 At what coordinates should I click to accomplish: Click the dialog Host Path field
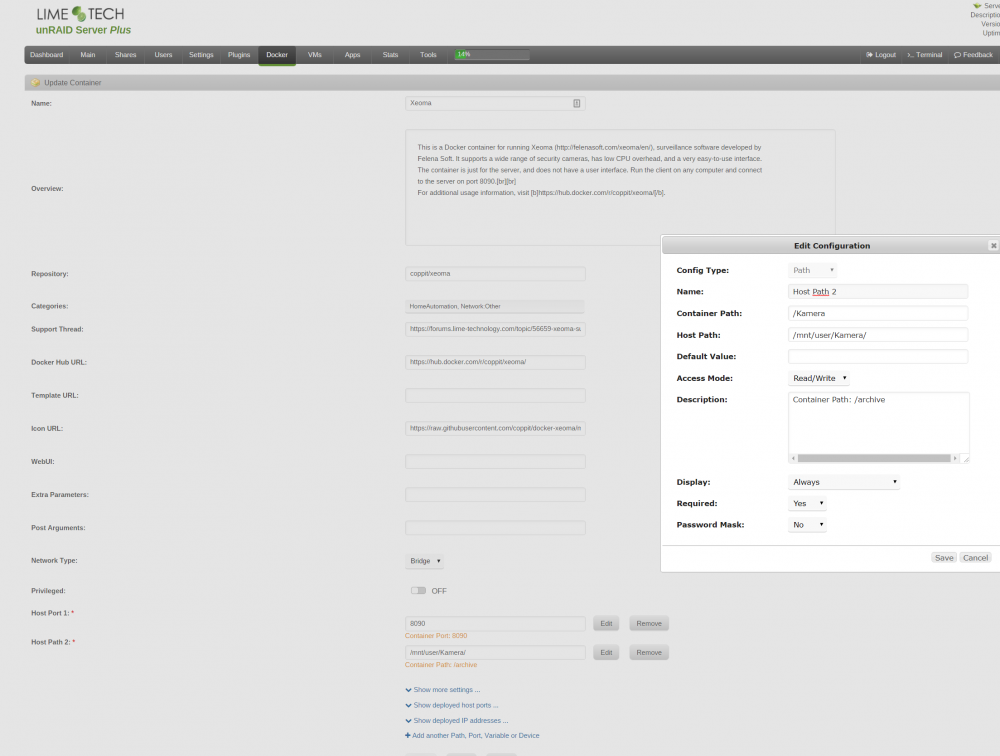(878, 335)
